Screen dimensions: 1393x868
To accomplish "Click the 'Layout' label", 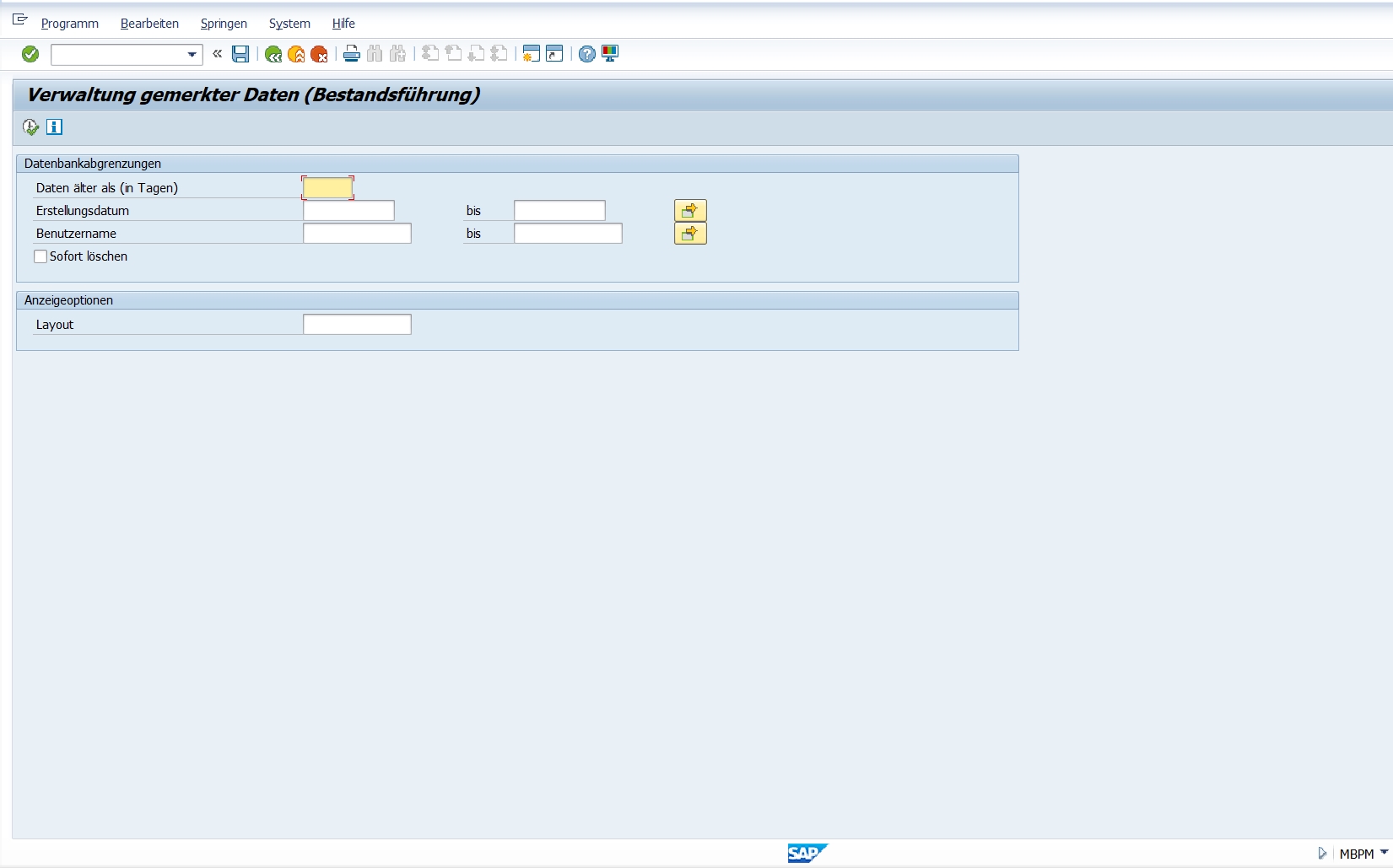I will [55, 325].
